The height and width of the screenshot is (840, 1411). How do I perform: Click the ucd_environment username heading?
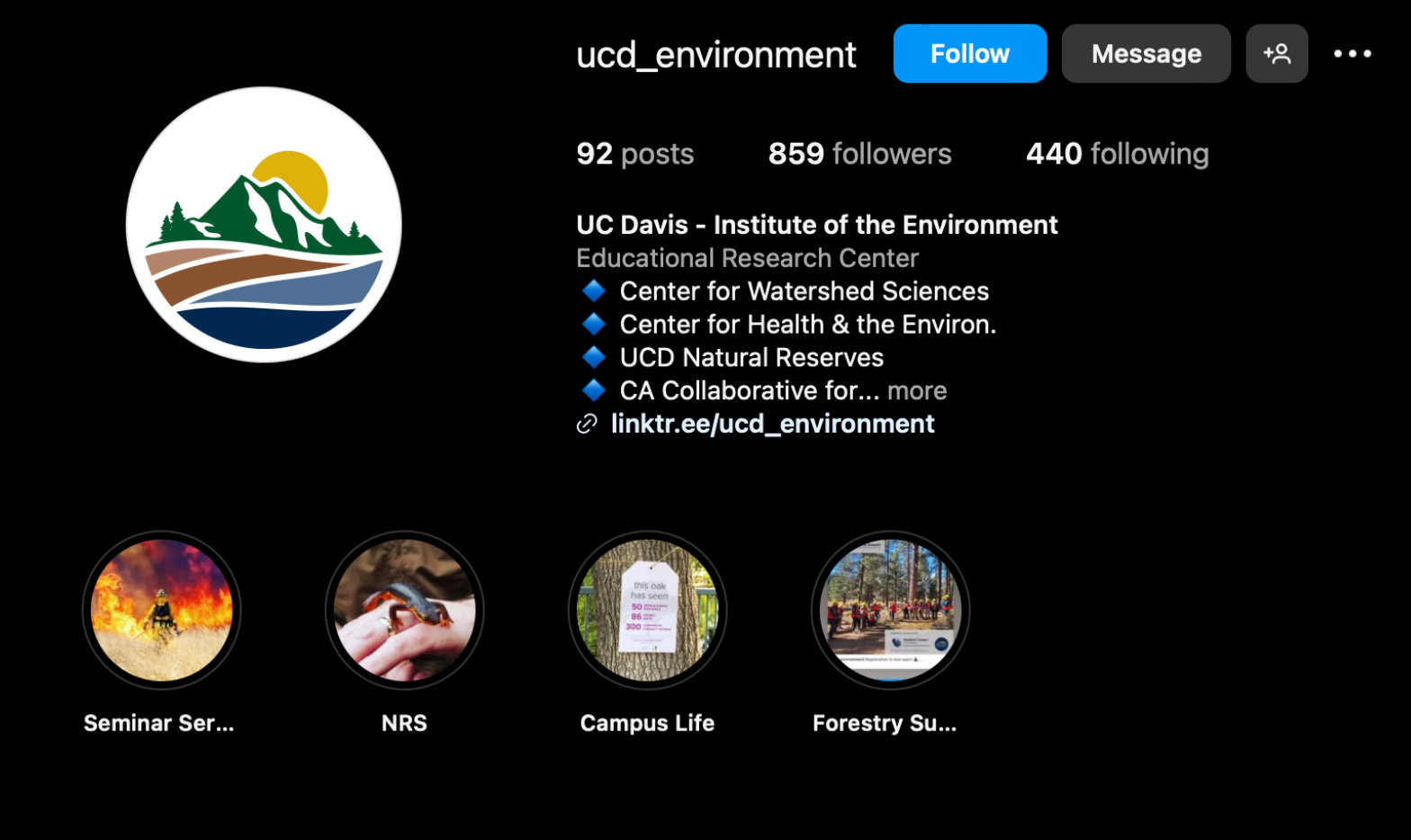point(715,55)
